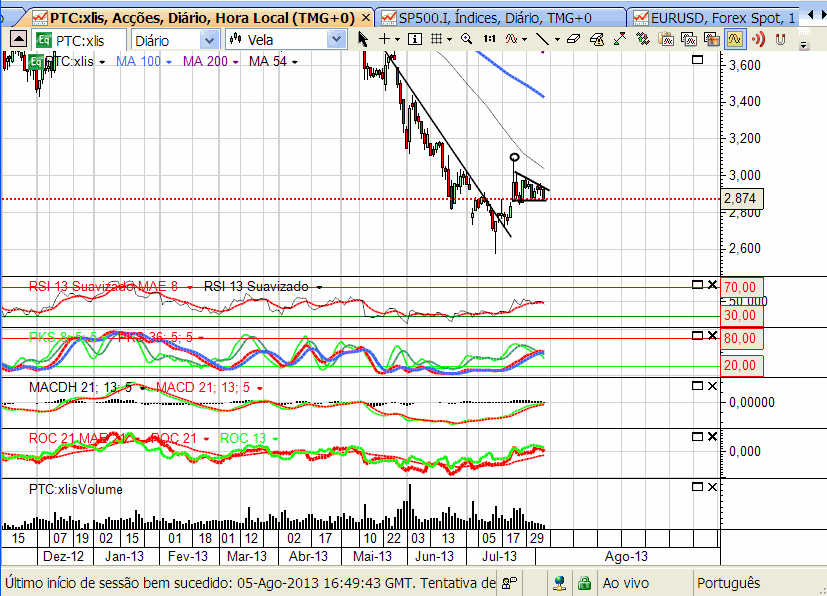Switch to the EURUSD Forex Spot tab
The height and width of the screenshot is (596, 827).
(717, 18)
